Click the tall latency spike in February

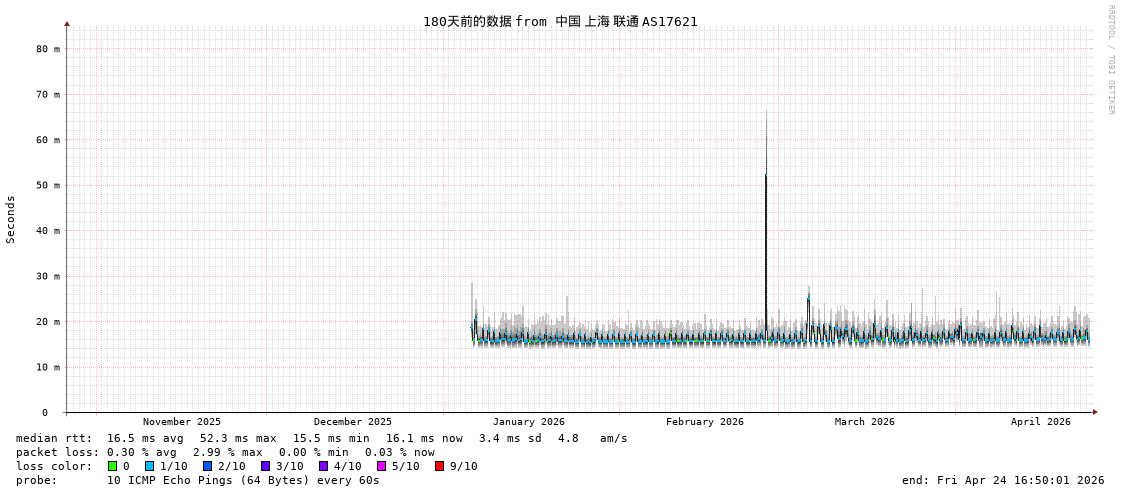tap(766, 214)
